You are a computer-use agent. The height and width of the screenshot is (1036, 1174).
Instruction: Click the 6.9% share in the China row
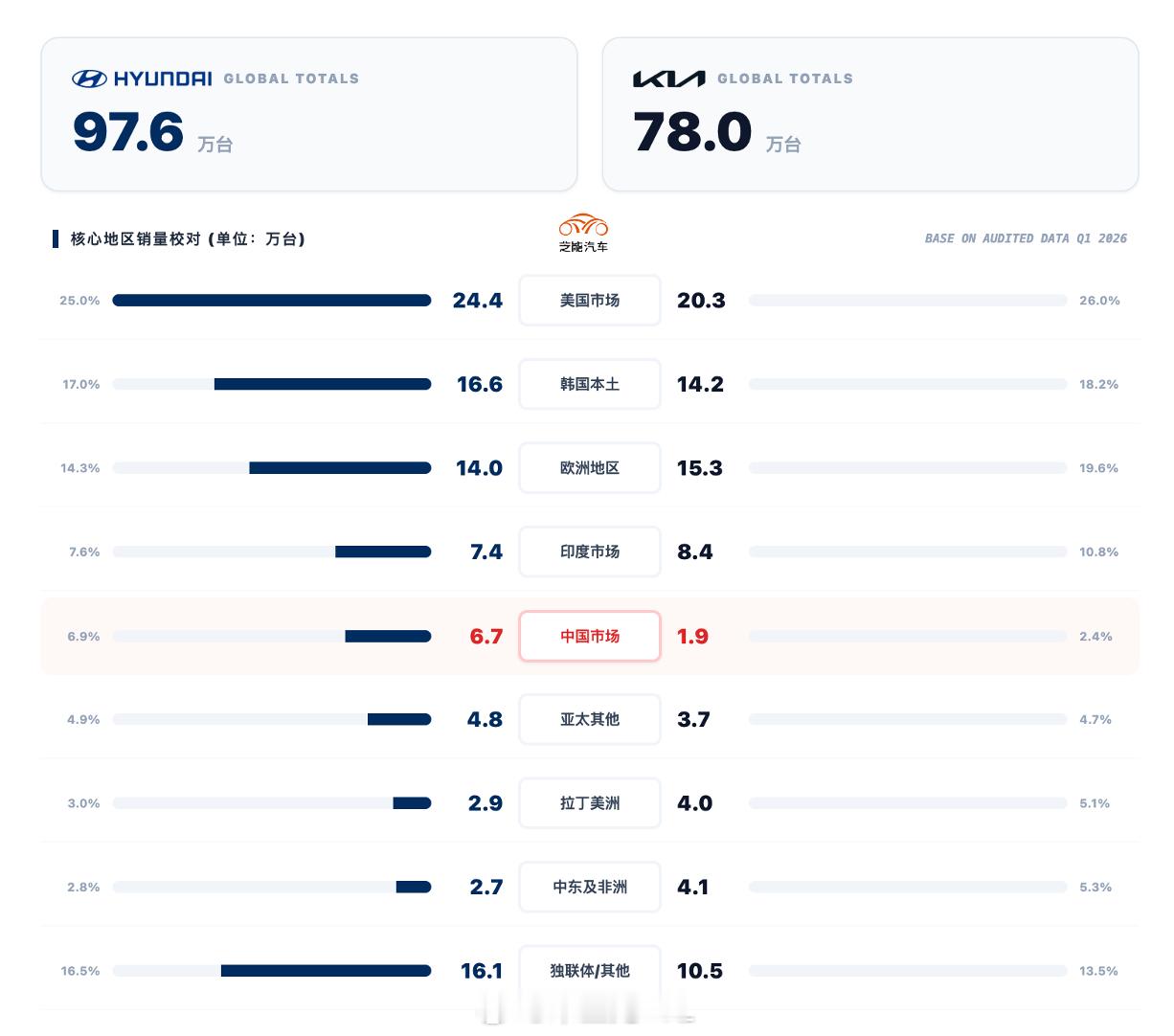click(x=83, y=636)
